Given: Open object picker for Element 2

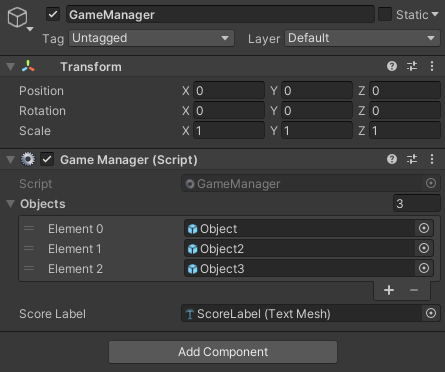Looking at the screenshot, I should [x=424, y=268].
